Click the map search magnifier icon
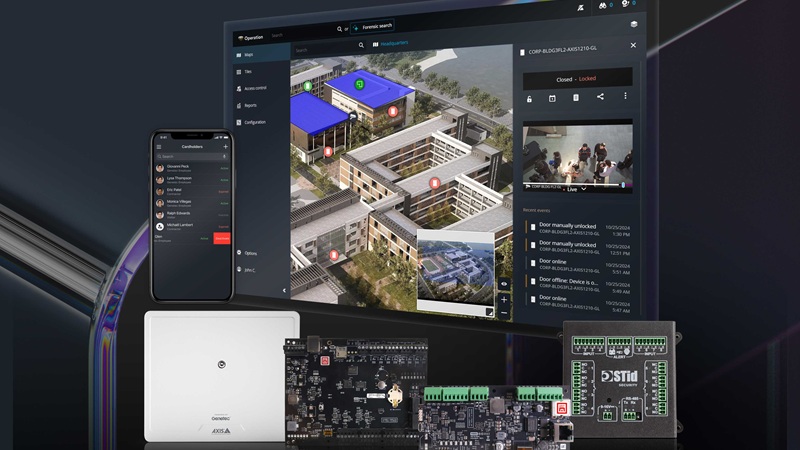800x450 pixels. (x=361, y=45)
